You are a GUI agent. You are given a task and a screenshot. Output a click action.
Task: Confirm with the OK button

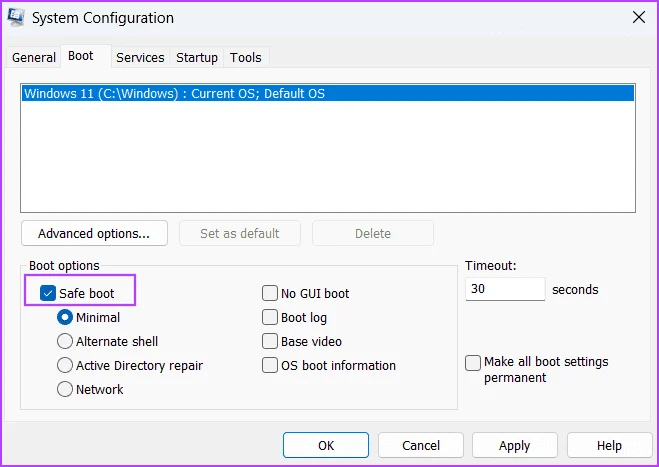click(326, 445)
